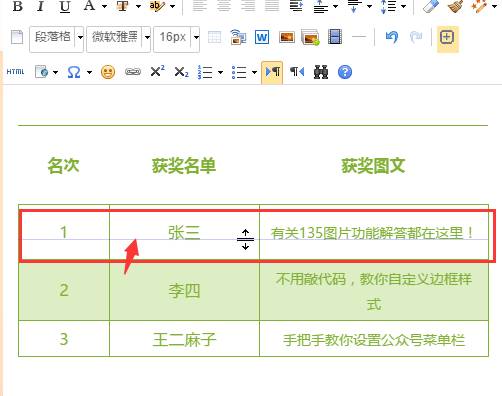
Task: Insert a special character with Omega icon
Action: (x=74, y=72)
